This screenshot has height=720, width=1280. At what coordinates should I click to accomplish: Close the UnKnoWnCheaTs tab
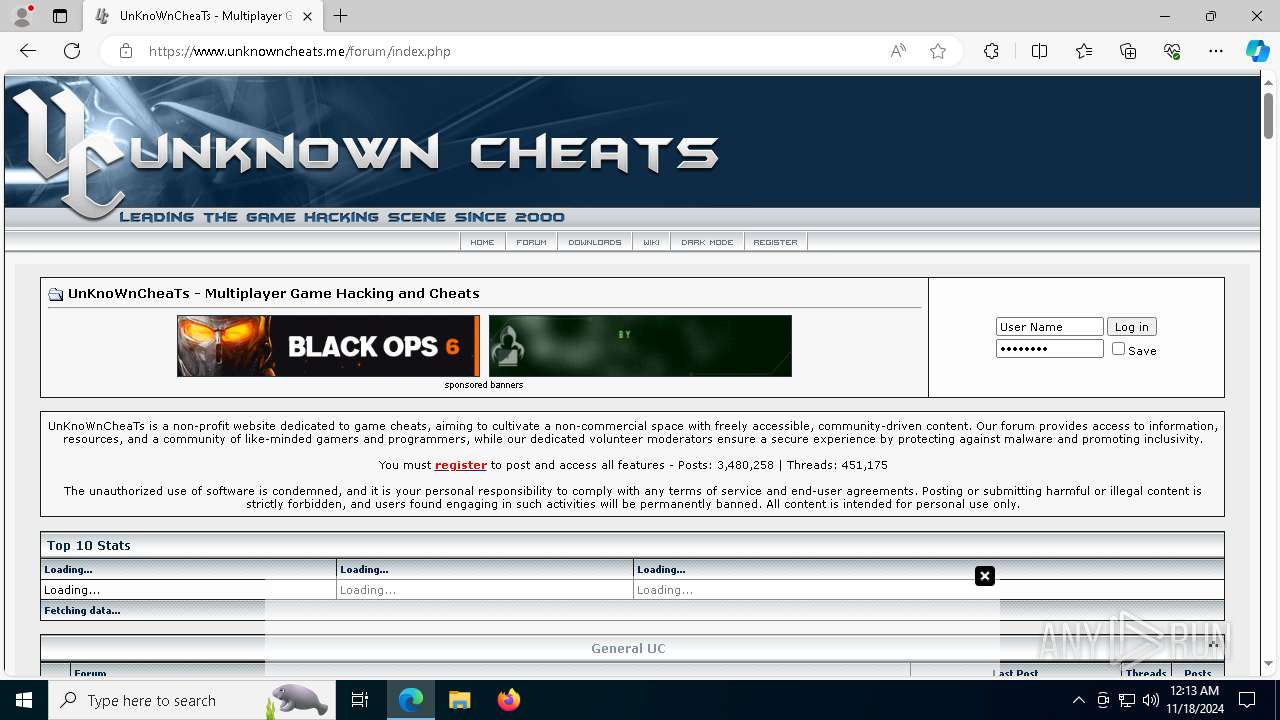[308, 16]
